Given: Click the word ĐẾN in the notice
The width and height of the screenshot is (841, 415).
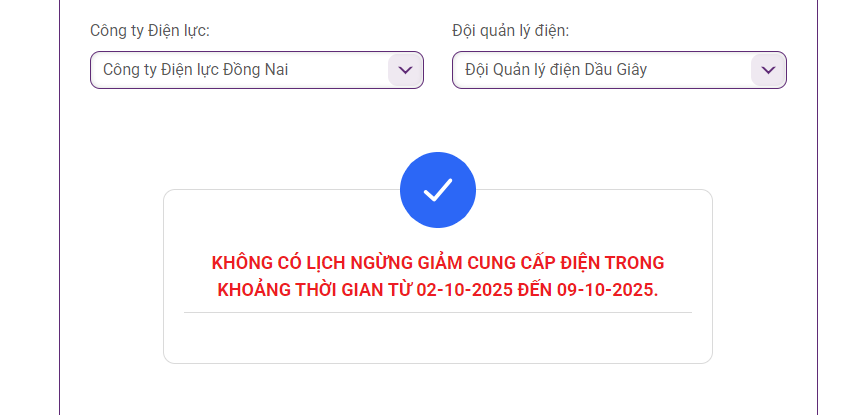Looking at the screenshot, I should point(534,290).
